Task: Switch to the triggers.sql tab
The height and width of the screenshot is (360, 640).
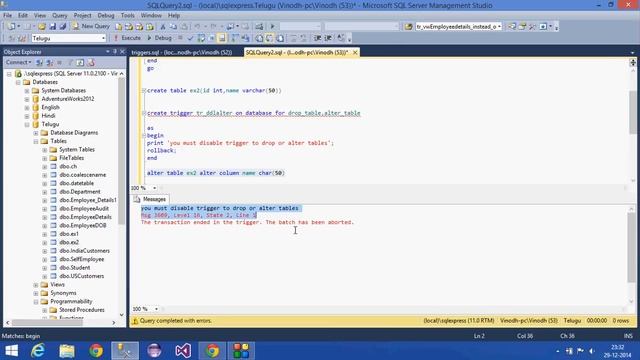Action: point(182,53)
